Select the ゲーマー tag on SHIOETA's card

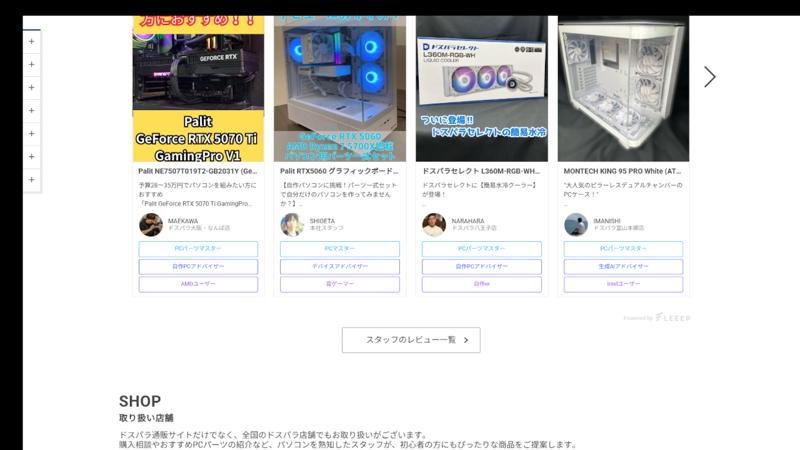(340, 284)
